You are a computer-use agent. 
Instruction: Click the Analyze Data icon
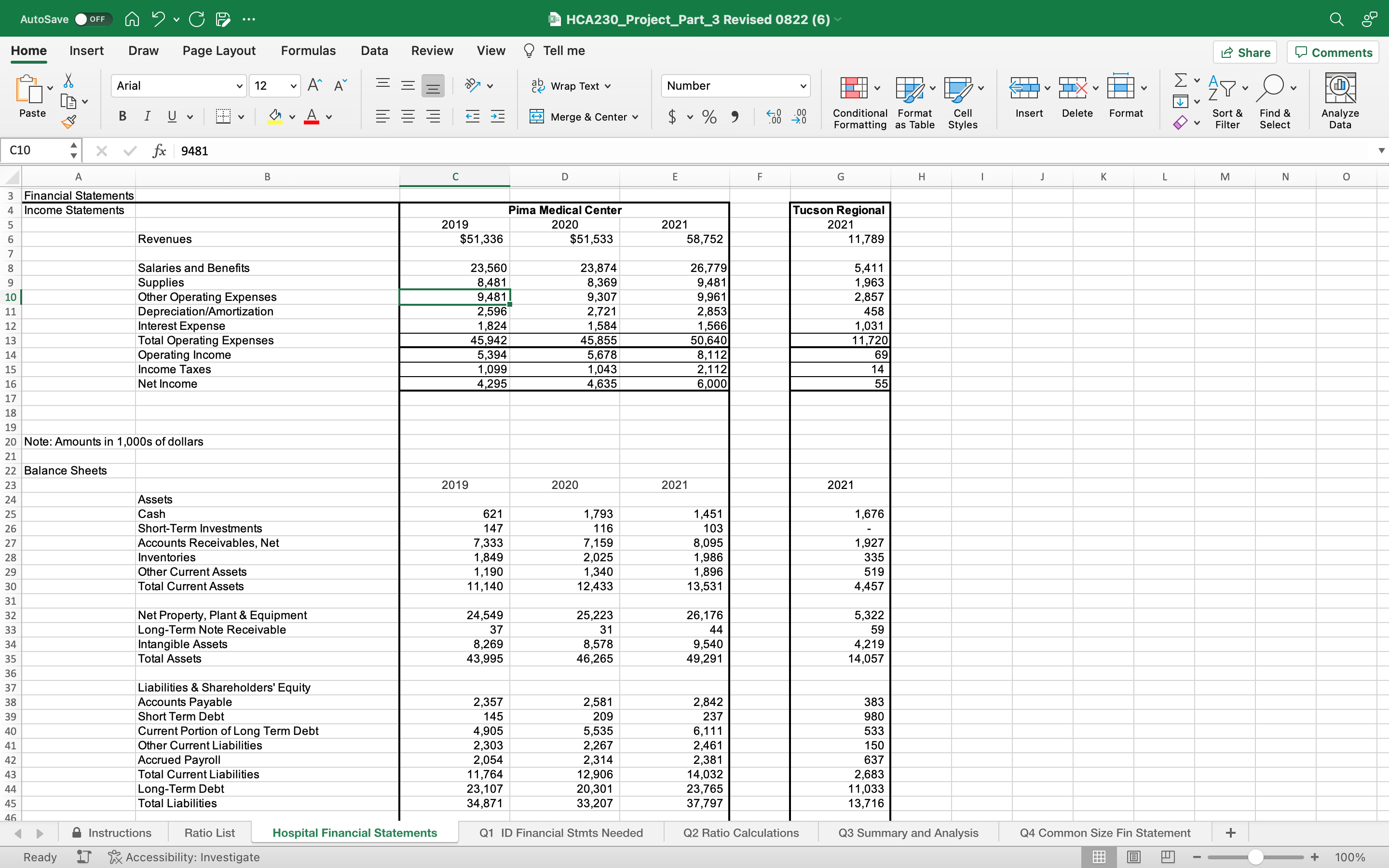pos(1340,92)
